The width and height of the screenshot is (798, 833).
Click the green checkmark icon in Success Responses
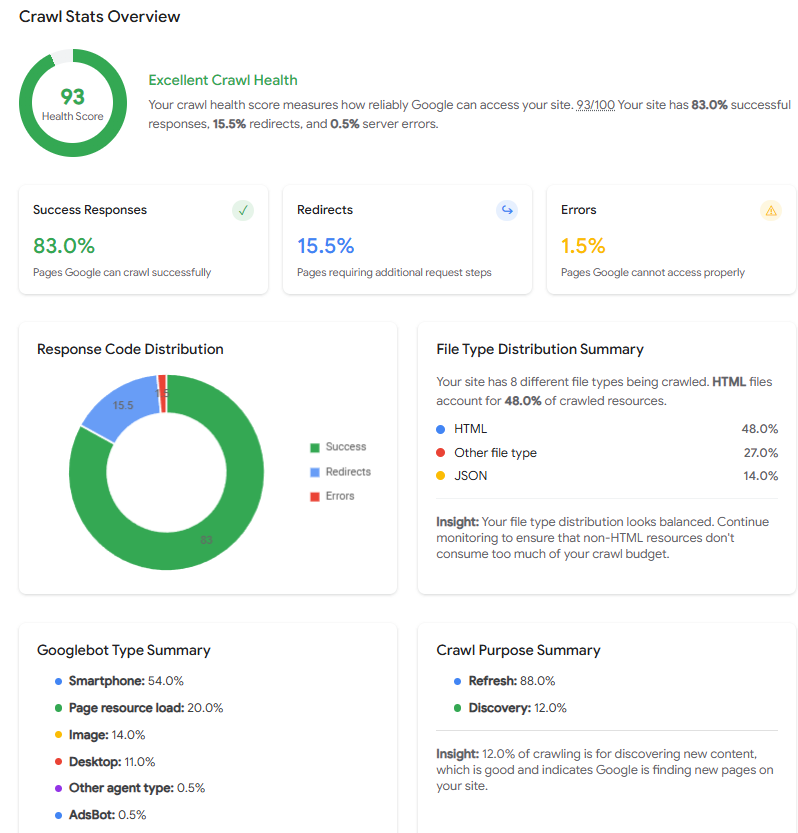click(x=243, y=210)
